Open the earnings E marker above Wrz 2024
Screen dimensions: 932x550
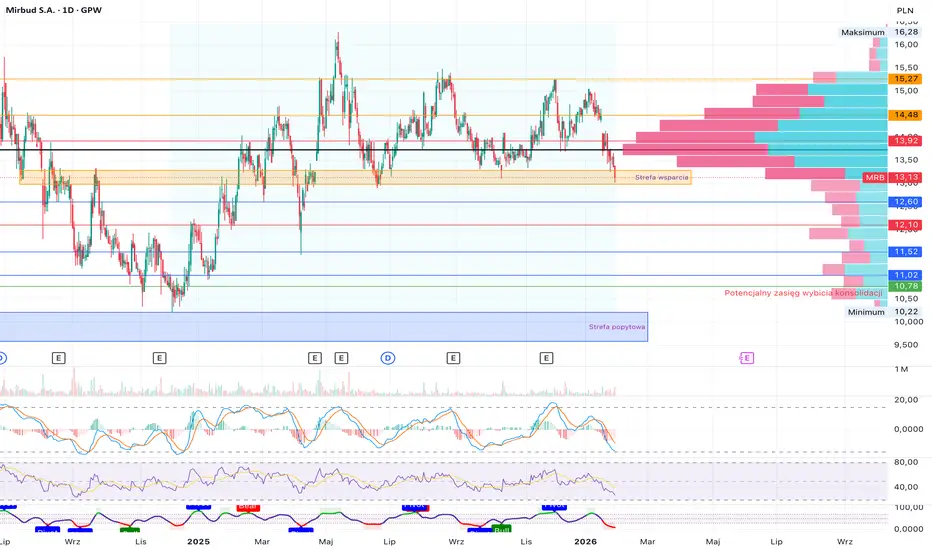coord(58,358)
